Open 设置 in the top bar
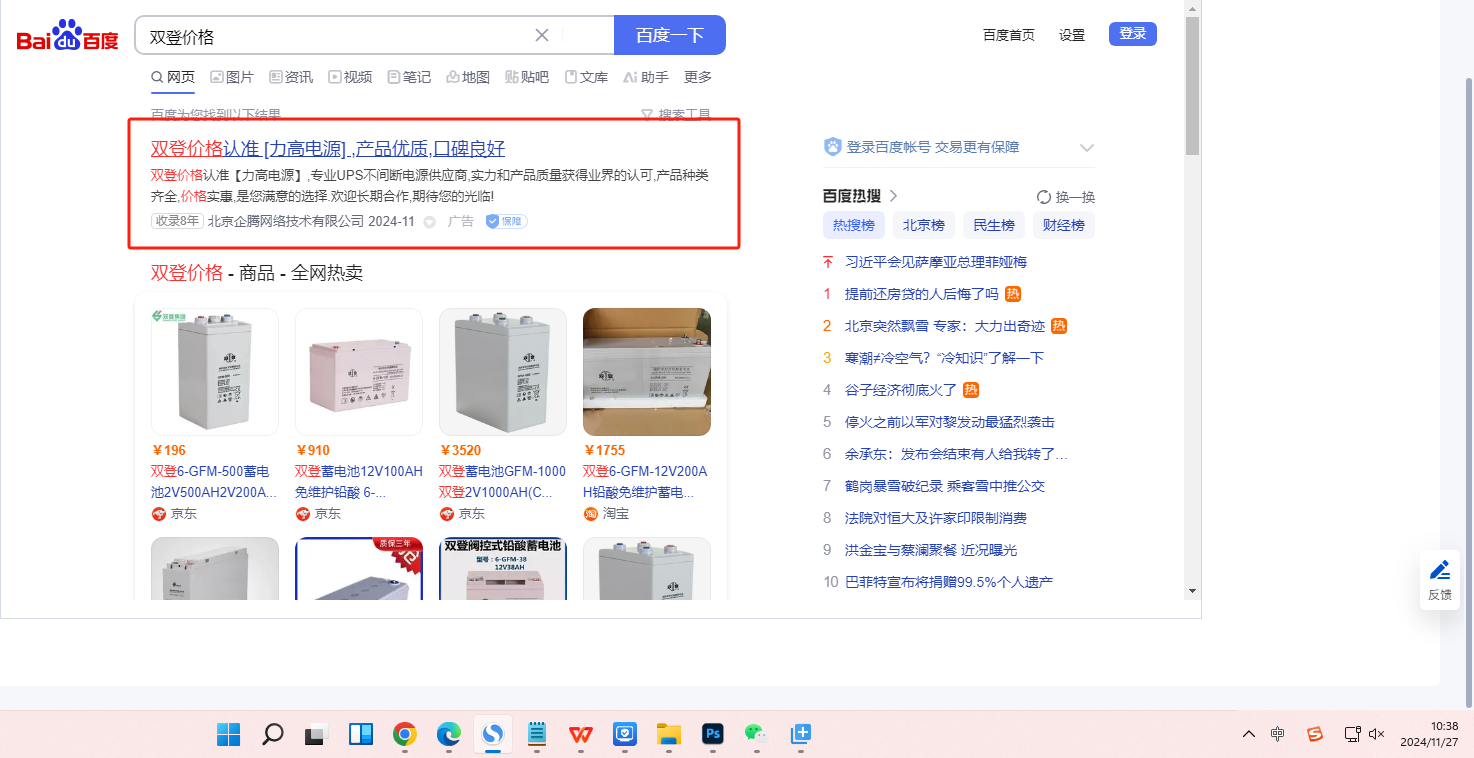The height and width of the screenshot is (758, 1474). pyautogui.click(x=1072, y=35)
